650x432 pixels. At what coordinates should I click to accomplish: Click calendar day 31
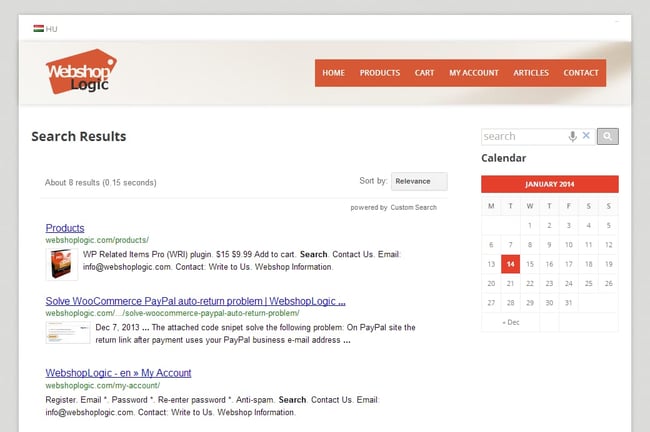click(569, 303)
